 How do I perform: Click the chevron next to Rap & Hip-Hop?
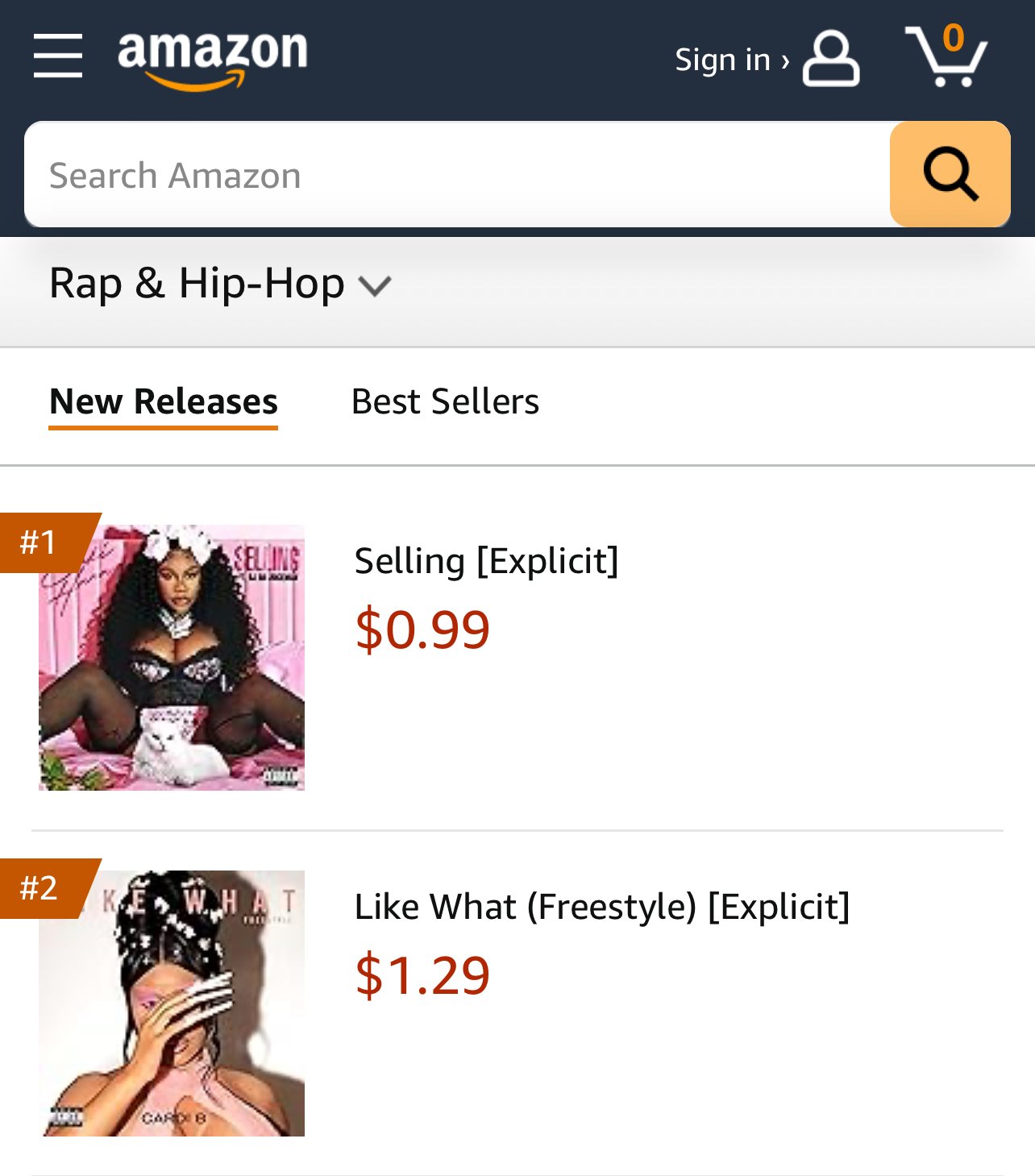coord(375,286)
